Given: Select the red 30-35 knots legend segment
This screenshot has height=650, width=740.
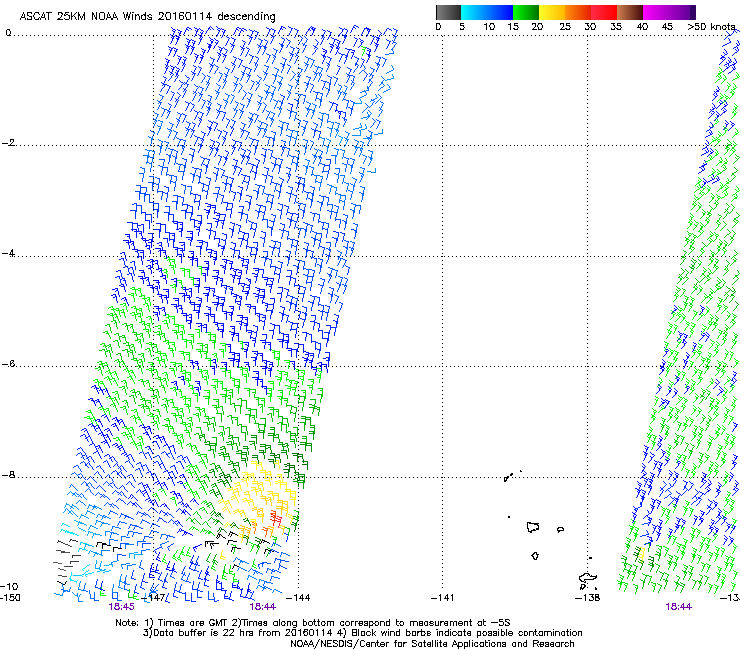Looking at the screenshot, I should tap(604, 12).
